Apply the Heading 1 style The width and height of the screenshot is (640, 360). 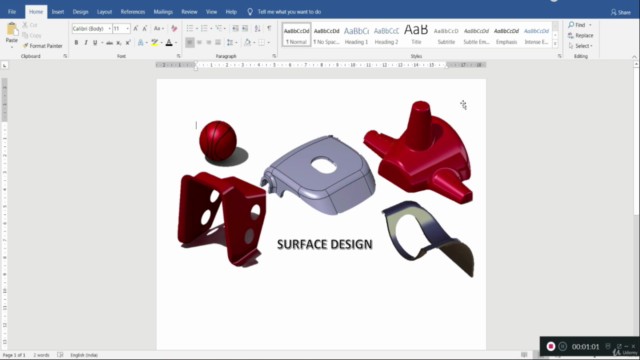[356, 35]
